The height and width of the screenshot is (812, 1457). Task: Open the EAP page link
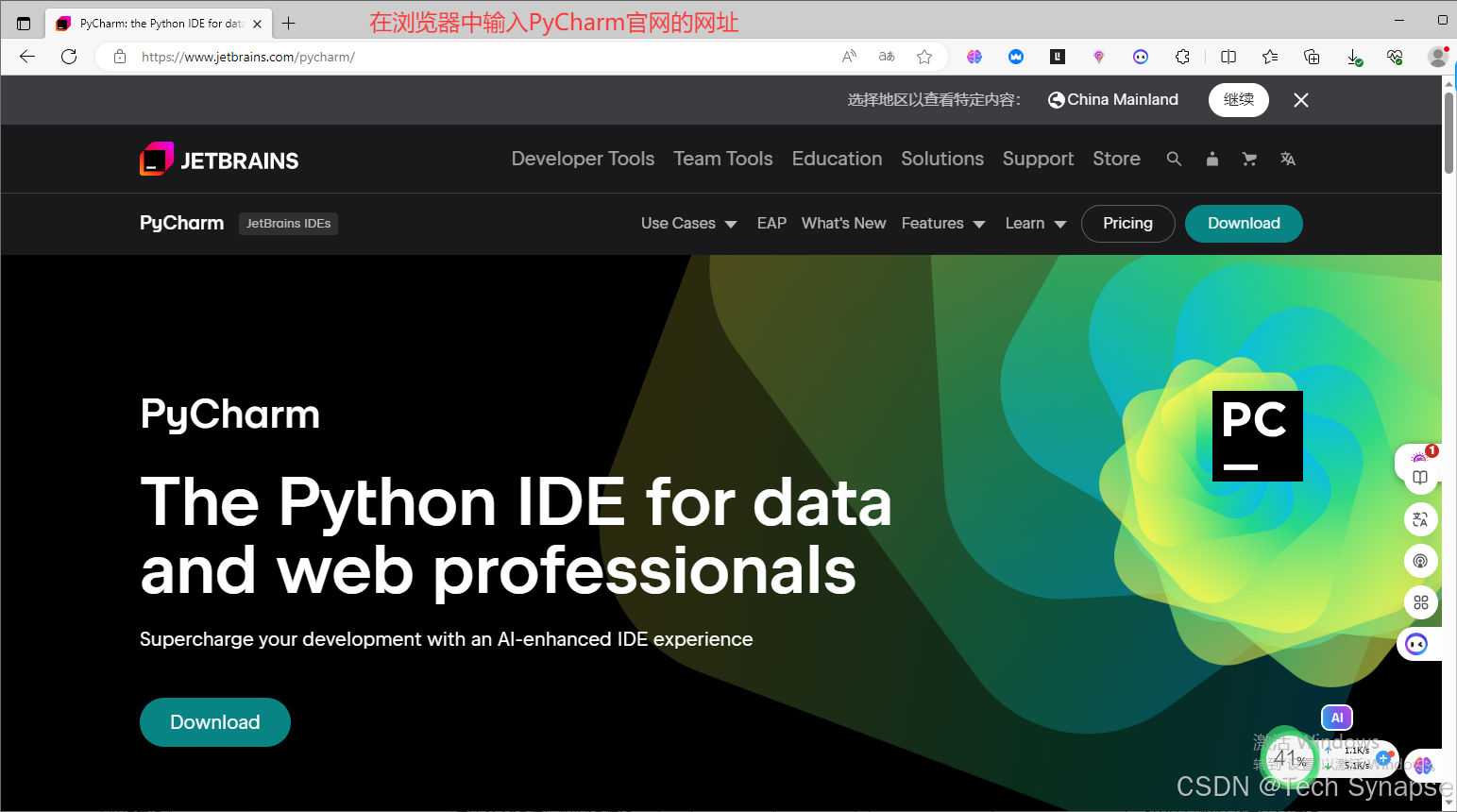(x=771, y=224)
